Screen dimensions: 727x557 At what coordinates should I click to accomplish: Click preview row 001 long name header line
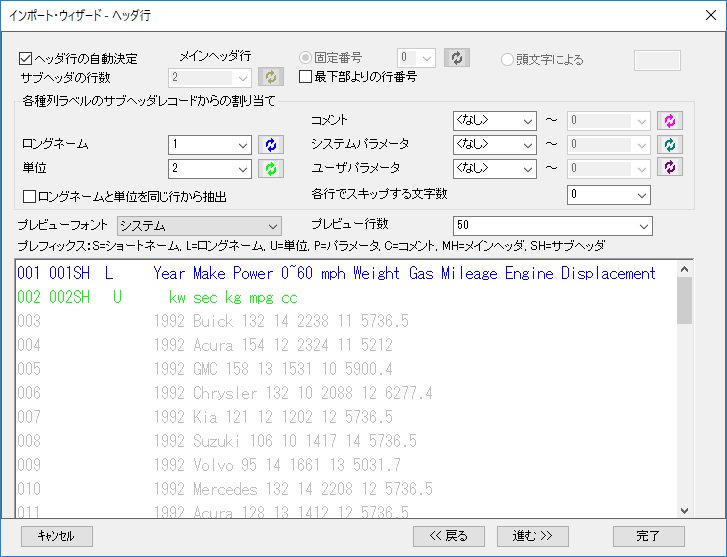coord(336,273)
